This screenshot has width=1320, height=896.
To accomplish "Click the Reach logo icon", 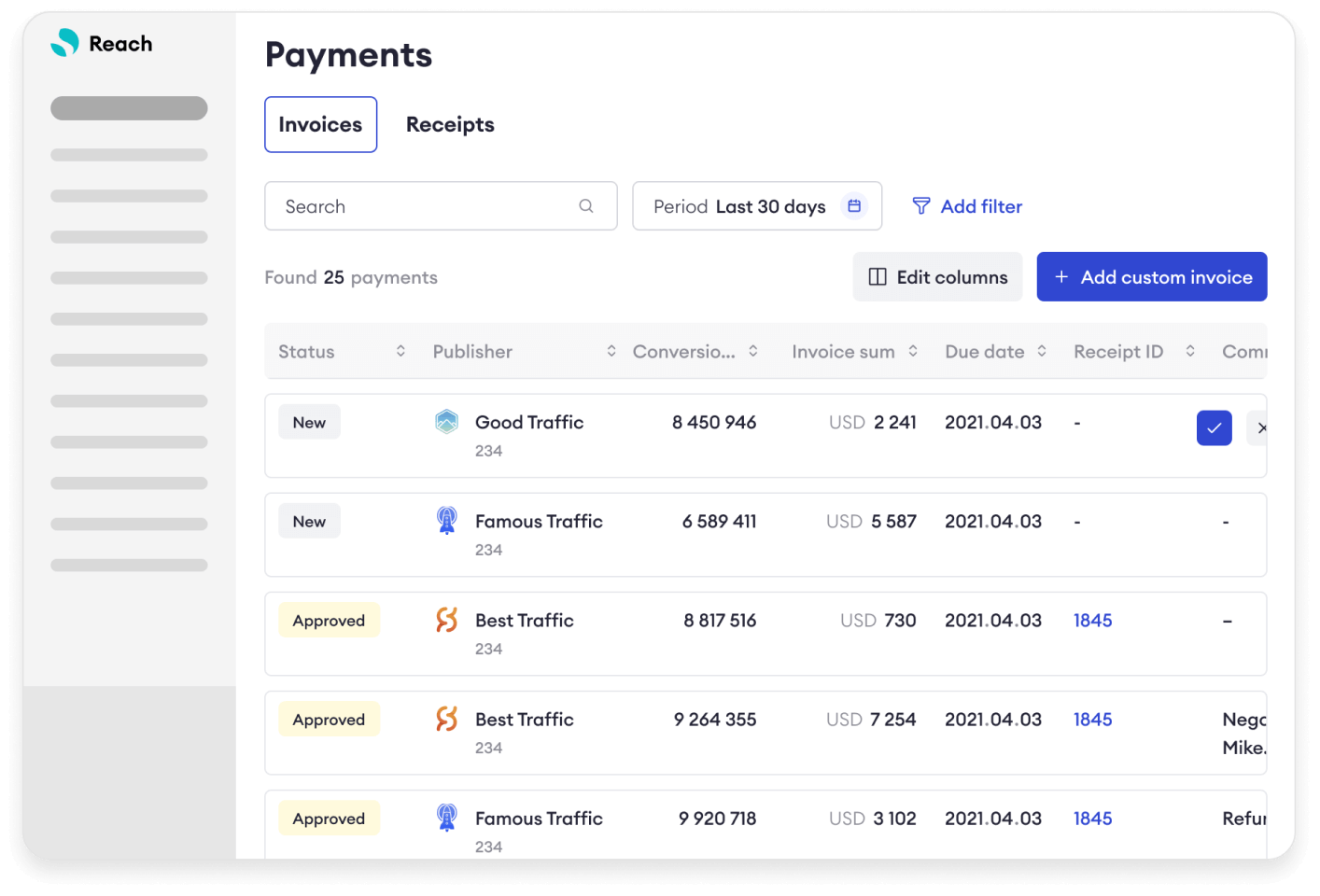I will [x=64, y=43].
